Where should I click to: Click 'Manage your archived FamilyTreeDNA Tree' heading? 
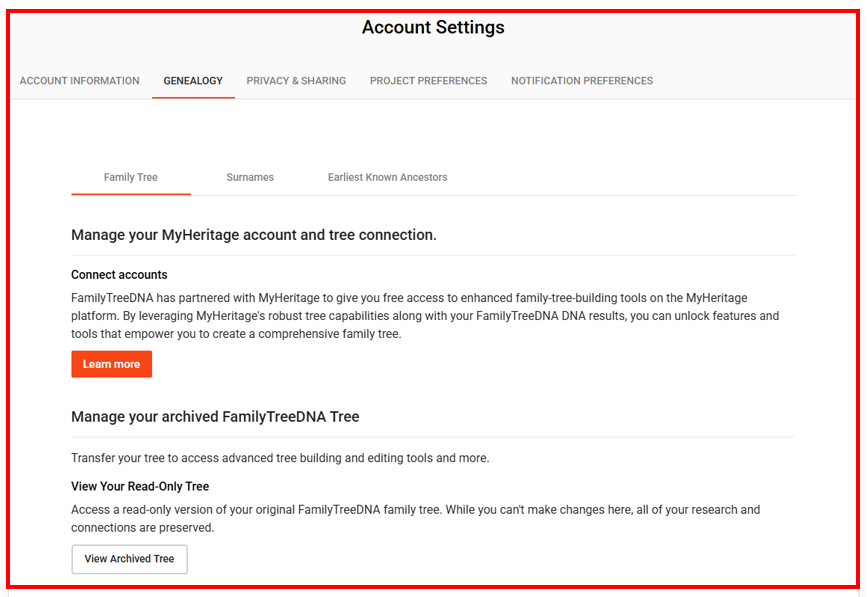[x=215, y=417]
